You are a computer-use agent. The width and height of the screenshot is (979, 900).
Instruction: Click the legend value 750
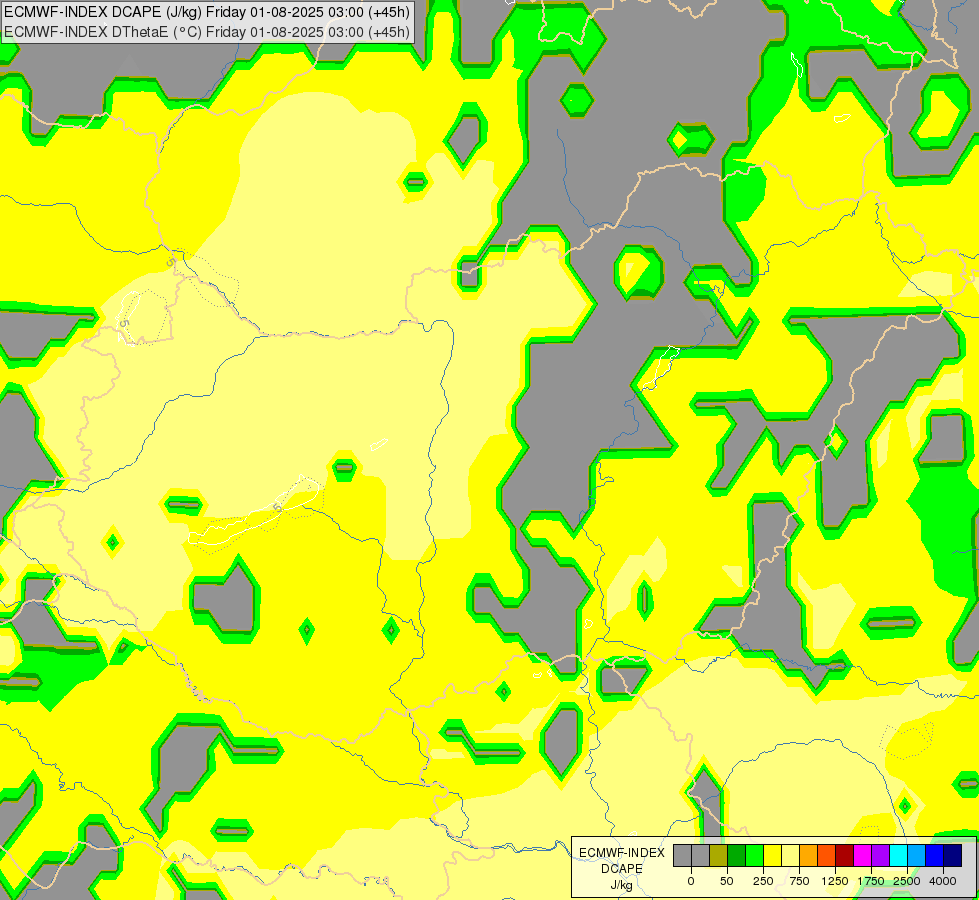point(799,881)
